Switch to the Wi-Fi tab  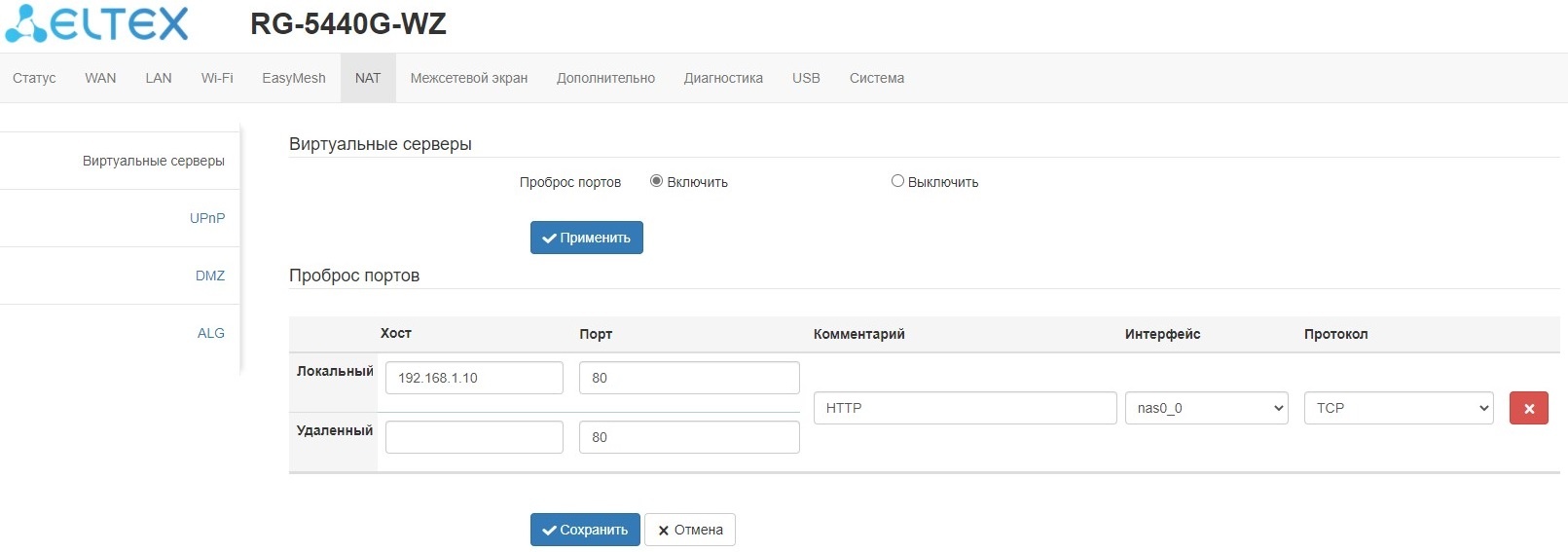[217, 78]
